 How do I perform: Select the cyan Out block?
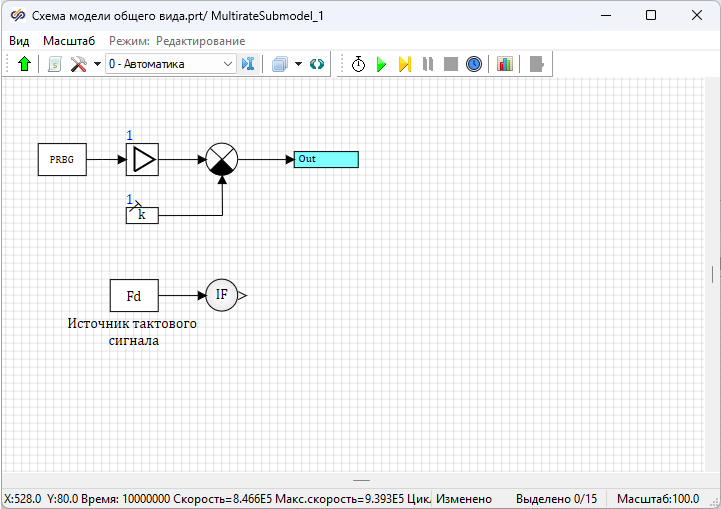pos(326,159)
